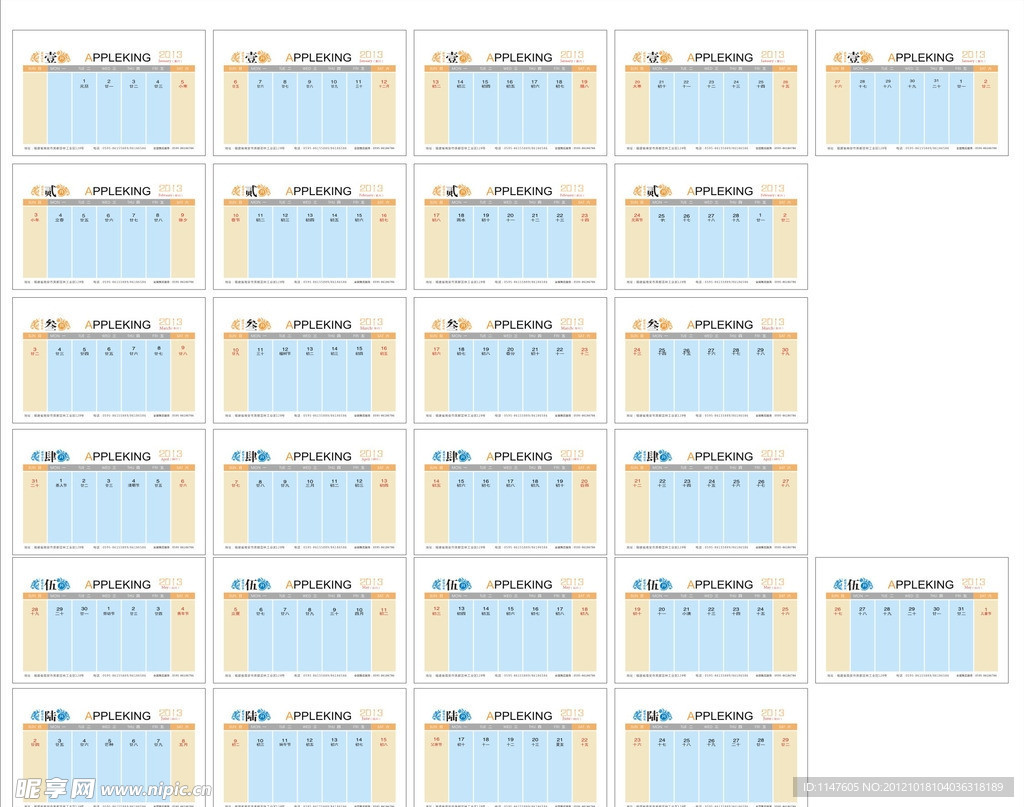Choose the March week page dated 24 to 30
The height and width of the screenshot is (807, 1024).
[x=711, y=360]
